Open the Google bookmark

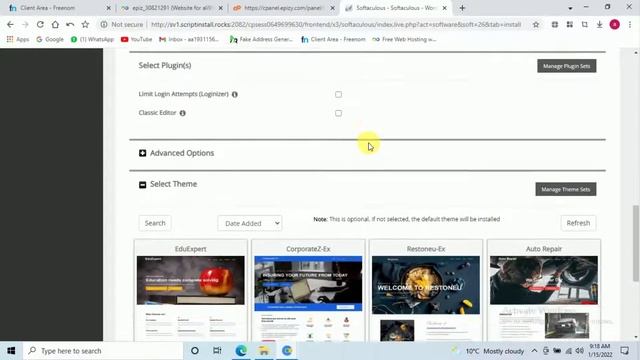(x=50, y=39)
